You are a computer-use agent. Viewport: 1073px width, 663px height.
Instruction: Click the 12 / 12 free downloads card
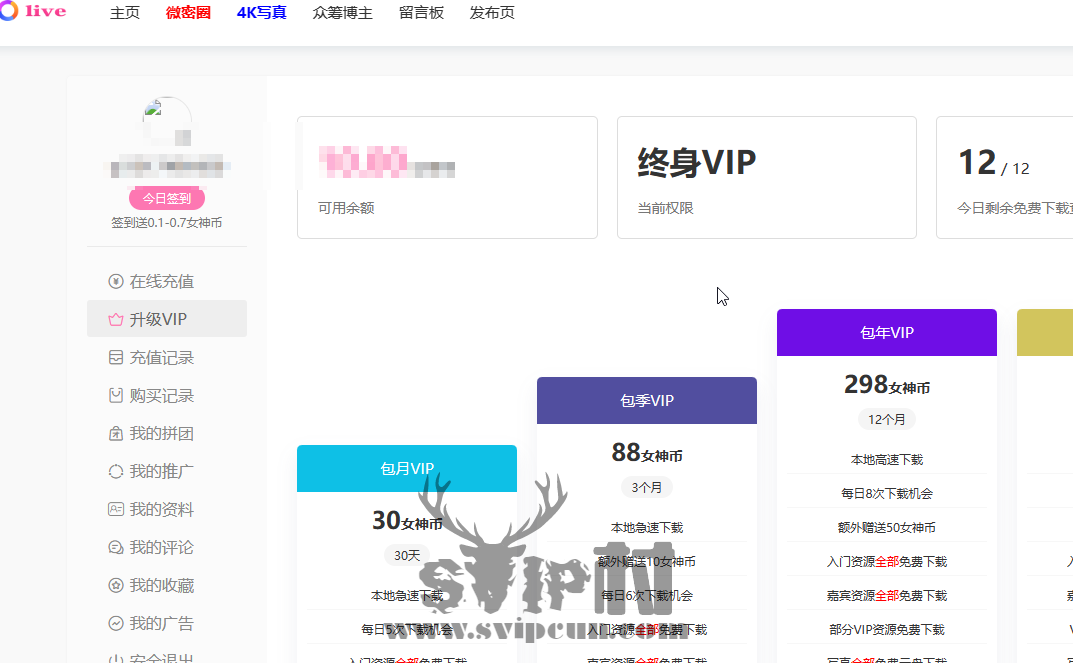(x=1005, y=177)
